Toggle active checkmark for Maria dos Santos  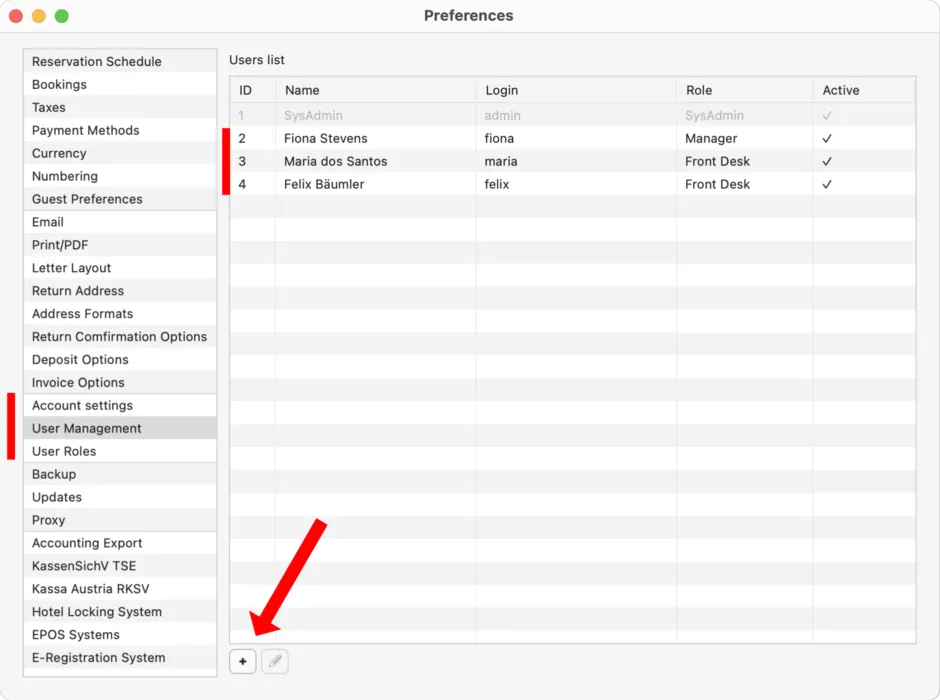pos(827,161)
